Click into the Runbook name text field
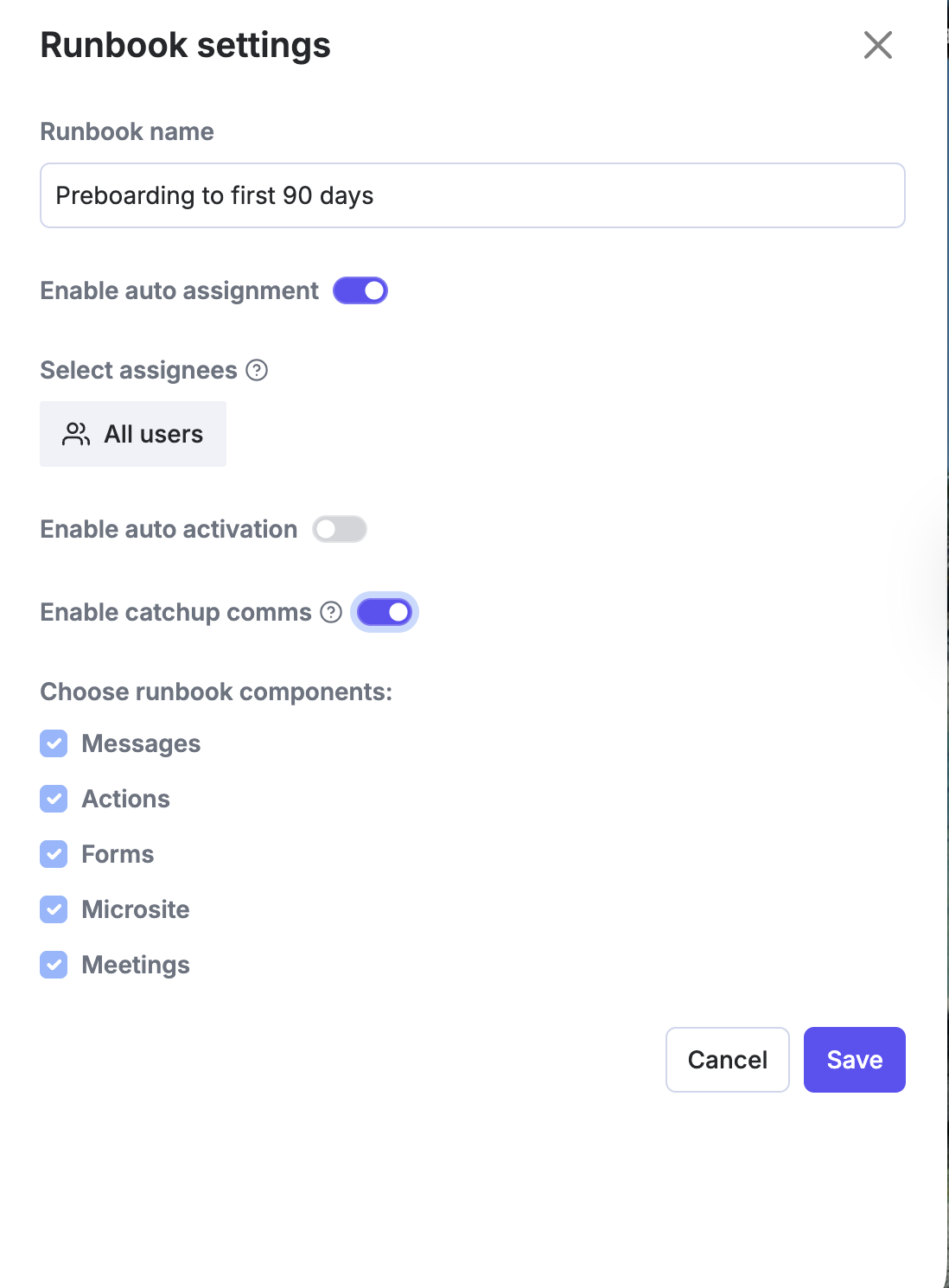 click(473, 195)
